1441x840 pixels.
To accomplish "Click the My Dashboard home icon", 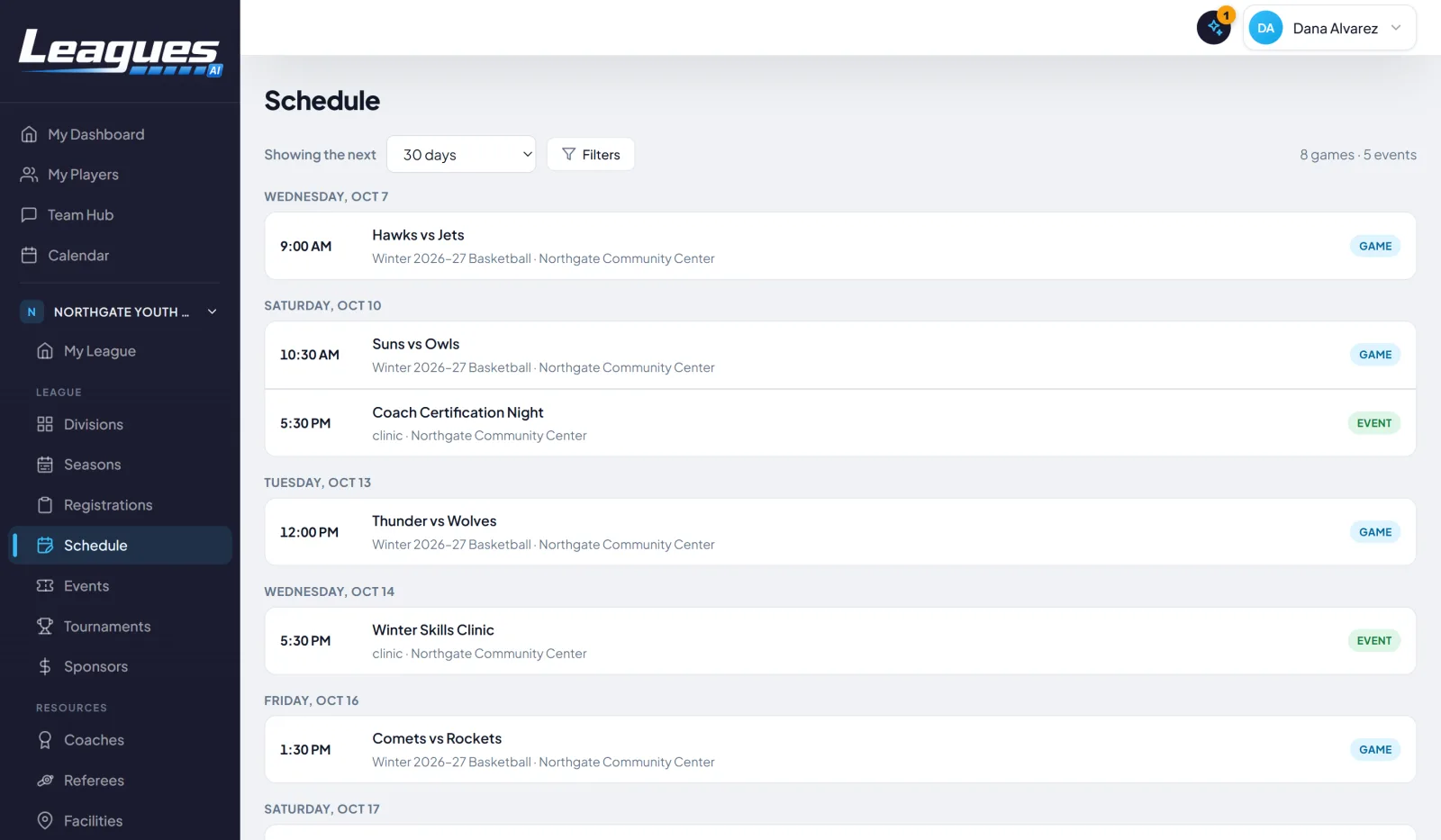I will pyautogui.click(x=29, y=134).
